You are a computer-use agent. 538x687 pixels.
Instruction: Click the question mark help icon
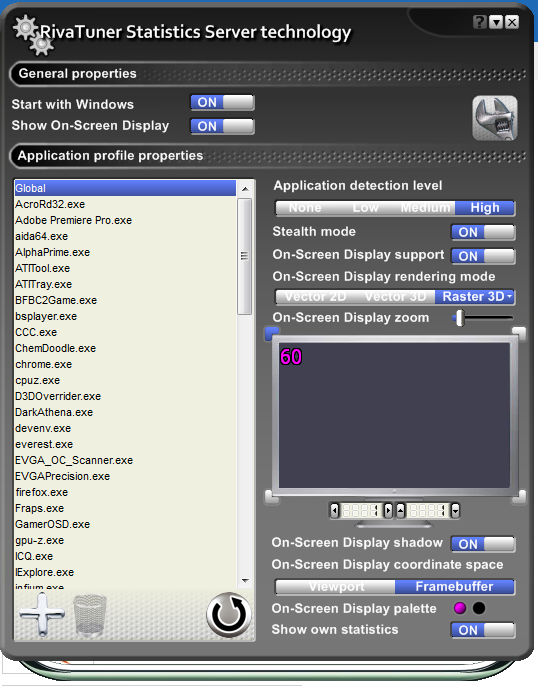tap(479, 22)
